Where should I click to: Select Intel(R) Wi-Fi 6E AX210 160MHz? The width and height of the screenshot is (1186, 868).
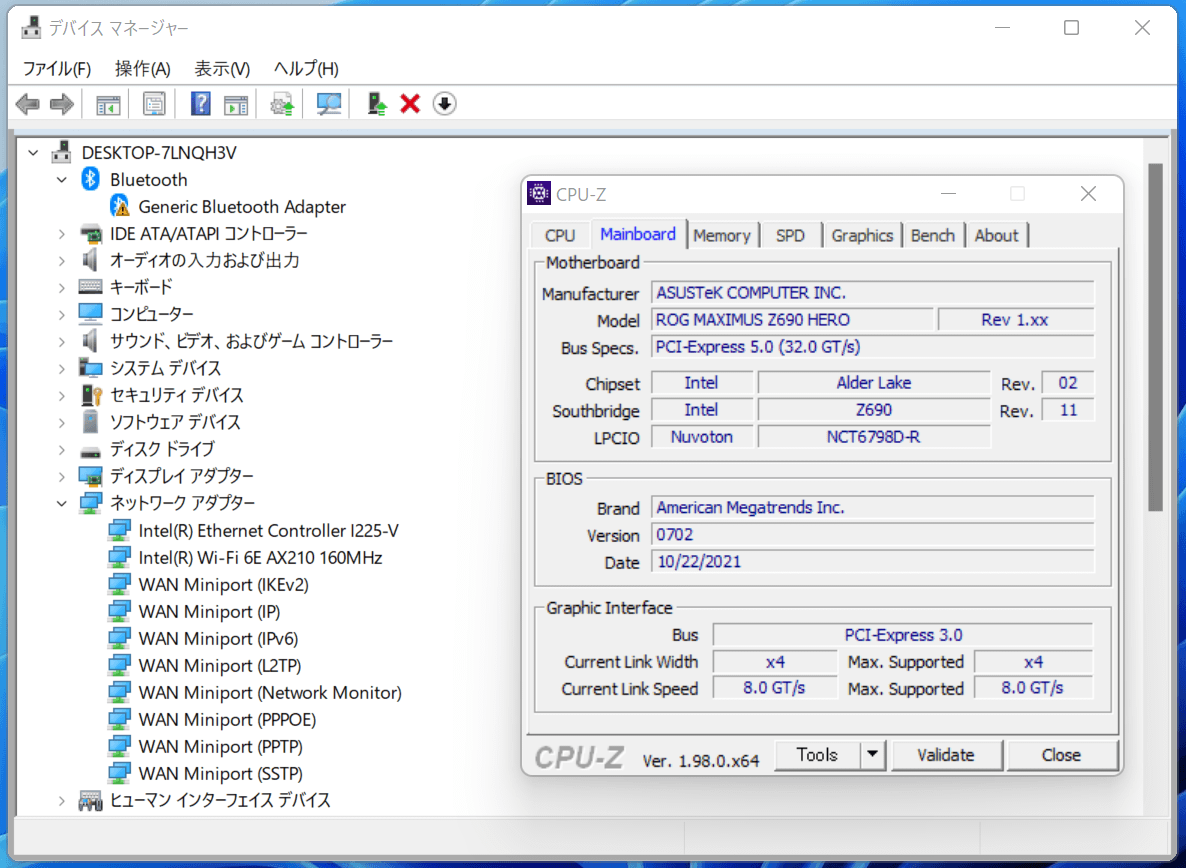260,557
